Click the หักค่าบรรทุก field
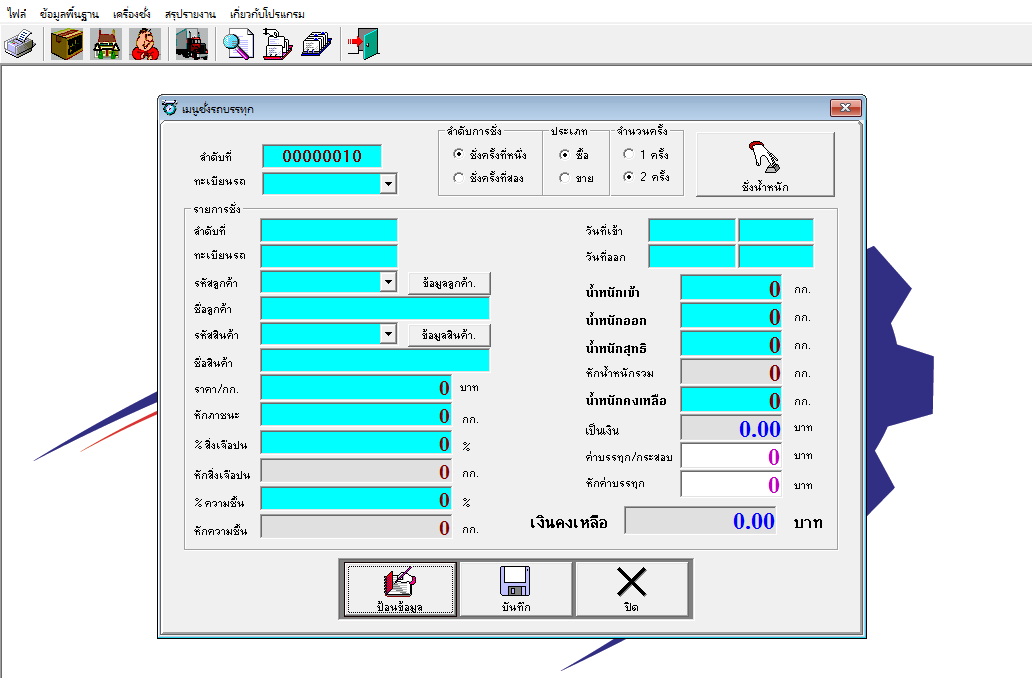 pyautogui.click(x=731, y=484)
